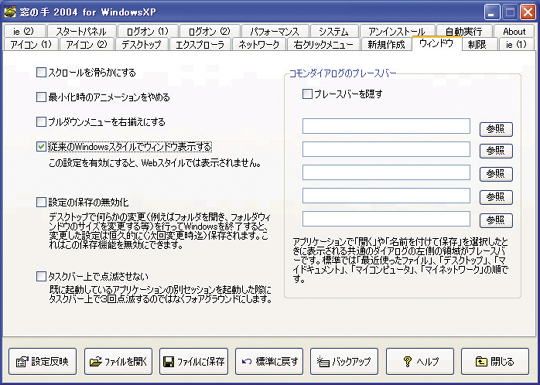Open help with the ヘルプ button

[x=420, y=361]
